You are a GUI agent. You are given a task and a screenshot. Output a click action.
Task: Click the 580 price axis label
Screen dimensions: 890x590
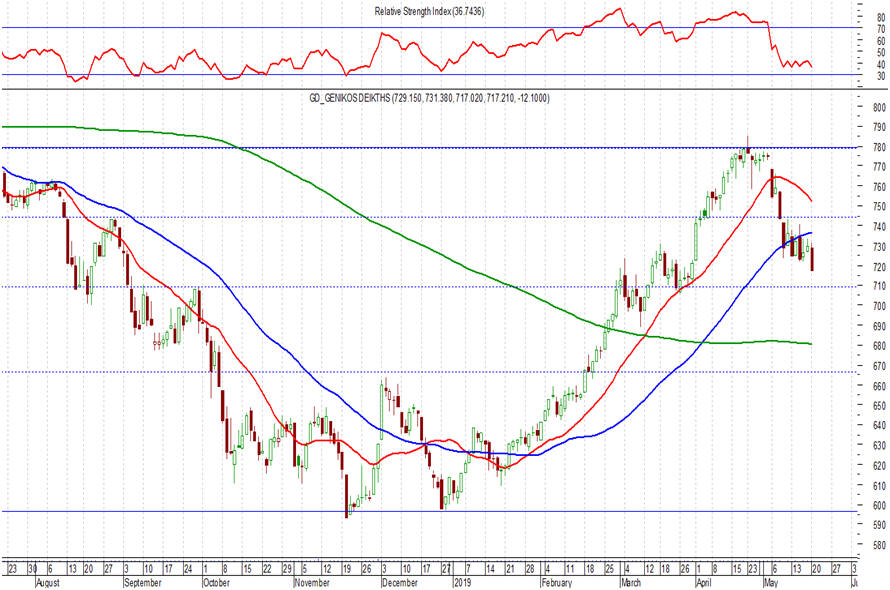pyautogui.click(x=880, y=545)
